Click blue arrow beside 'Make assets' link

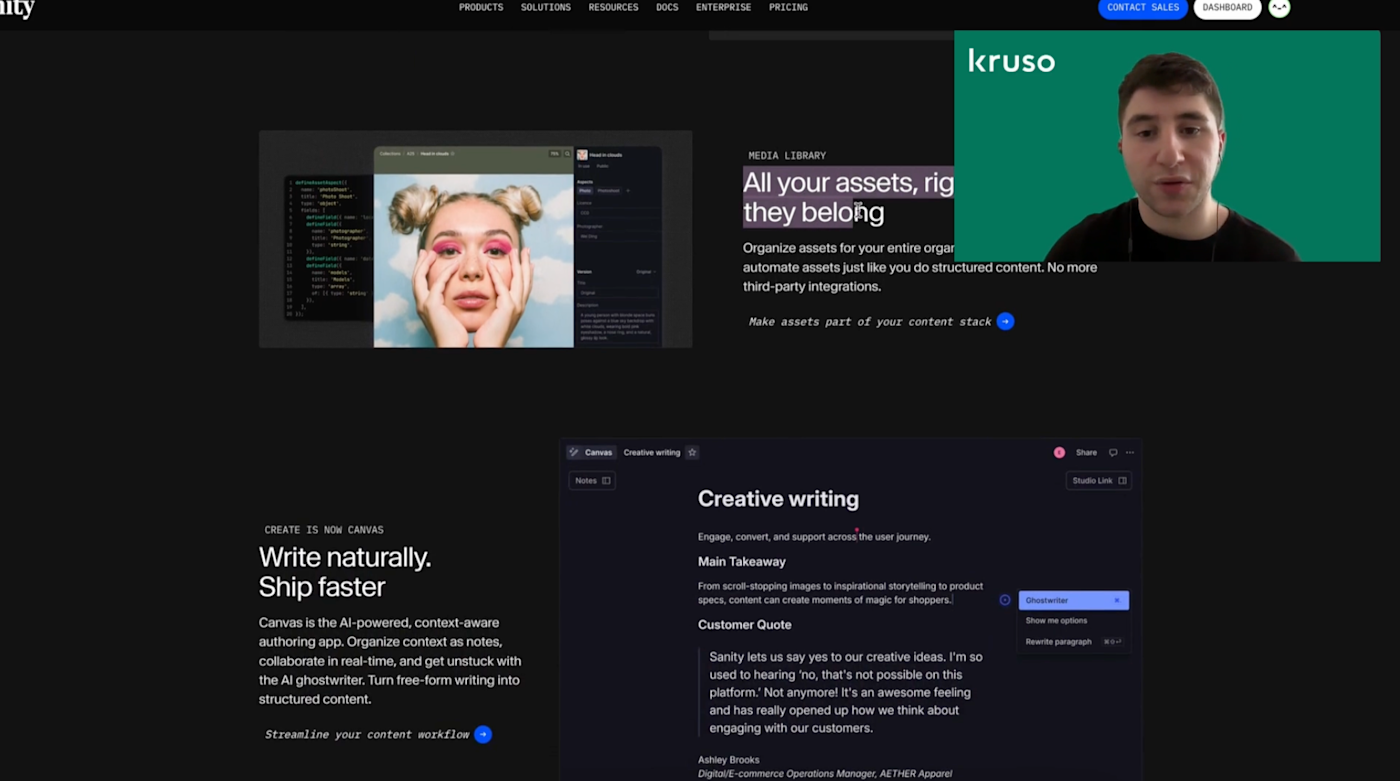click(1005, 321)
